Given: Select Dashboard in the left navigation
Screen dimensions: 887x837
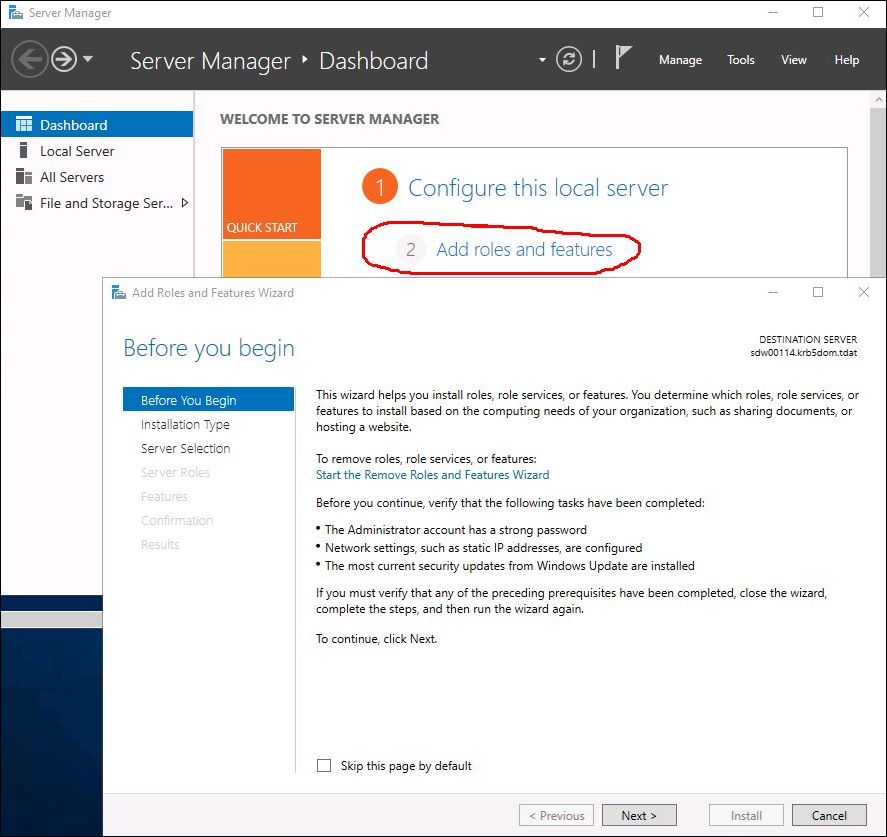Looking at the screenshot, I should click(x=97, y=124).
